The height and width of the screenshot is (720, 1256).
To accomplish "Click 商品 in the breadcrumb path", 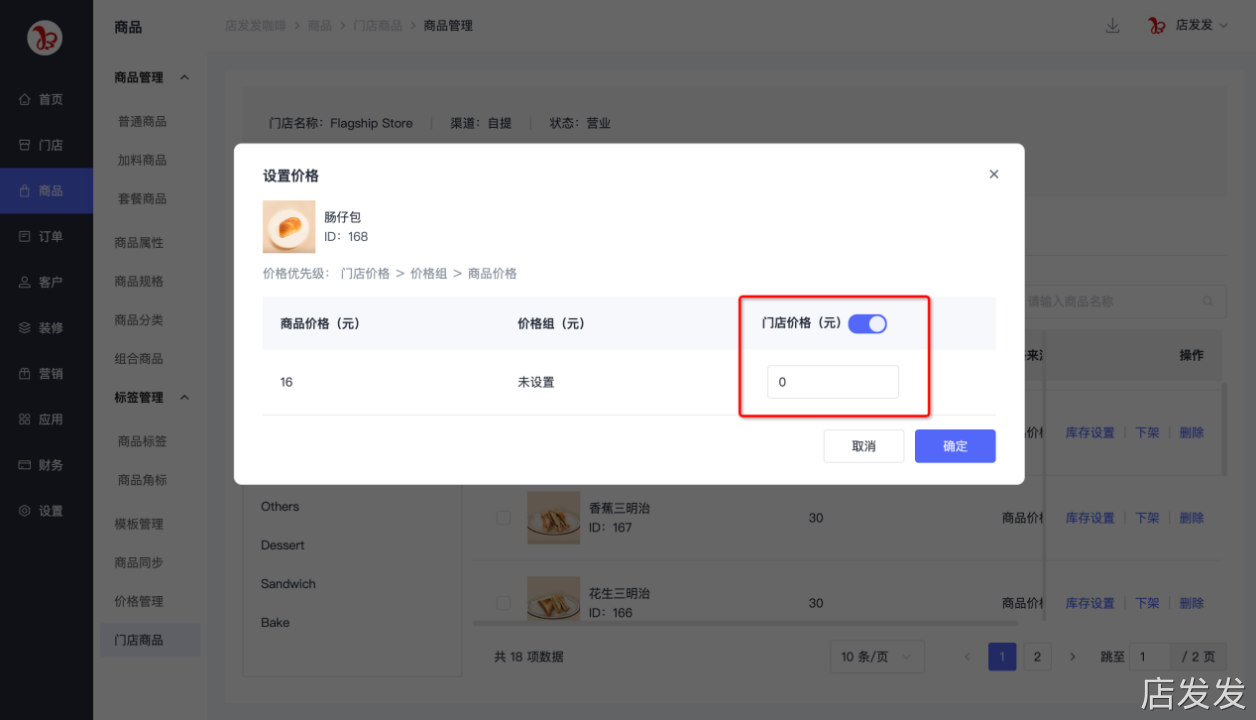I will pyautogui.click(x=319, y=26).
